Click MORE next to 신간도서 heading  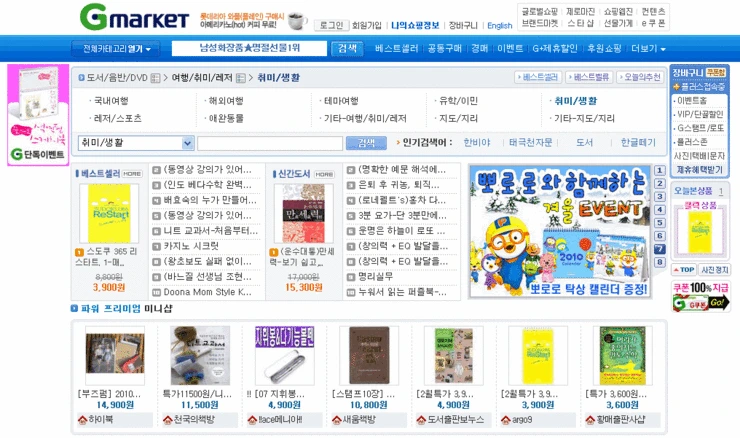(x=324, y=174)
